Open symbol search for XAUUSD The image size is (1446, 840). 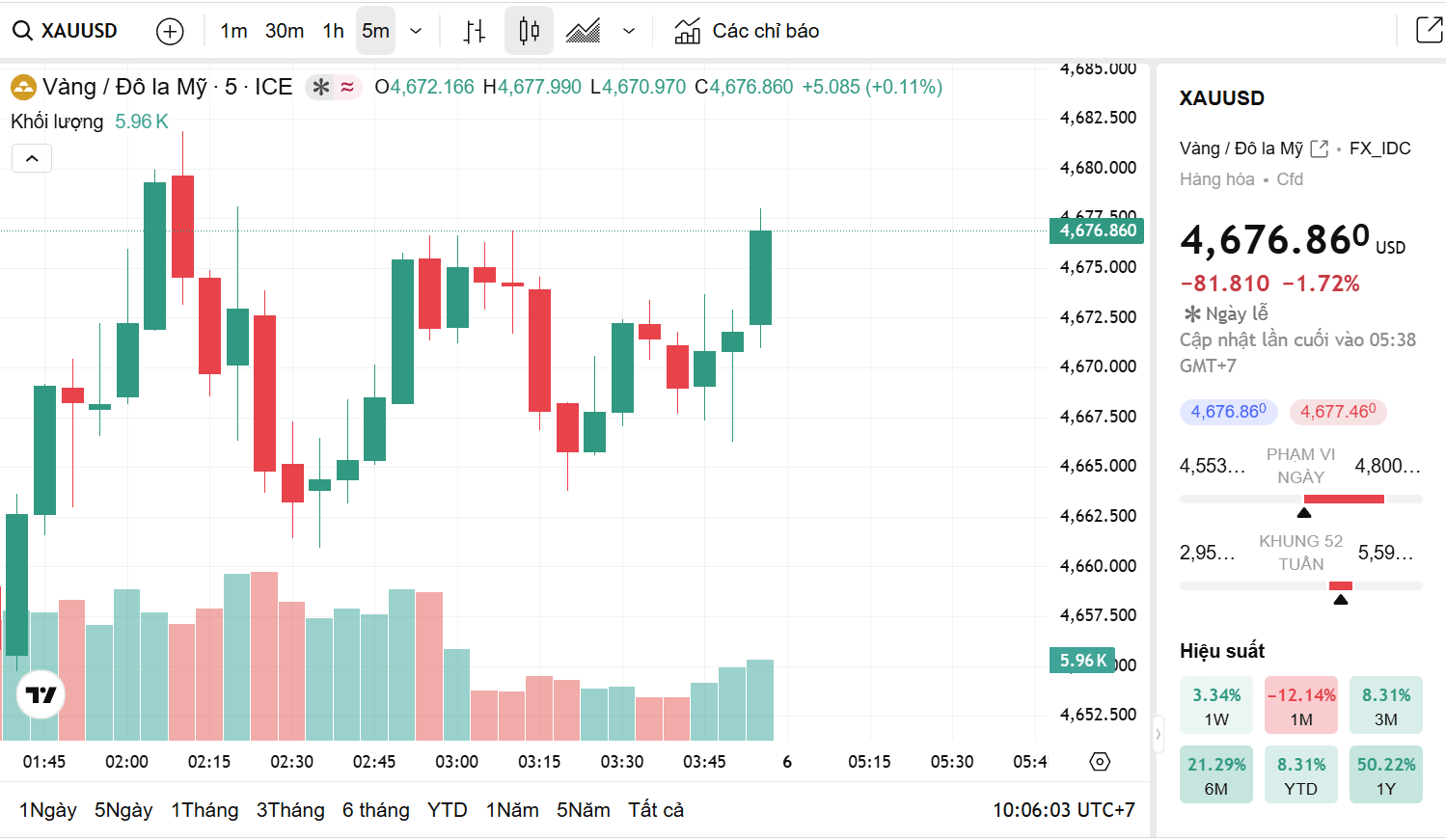[x=66, y=31]
